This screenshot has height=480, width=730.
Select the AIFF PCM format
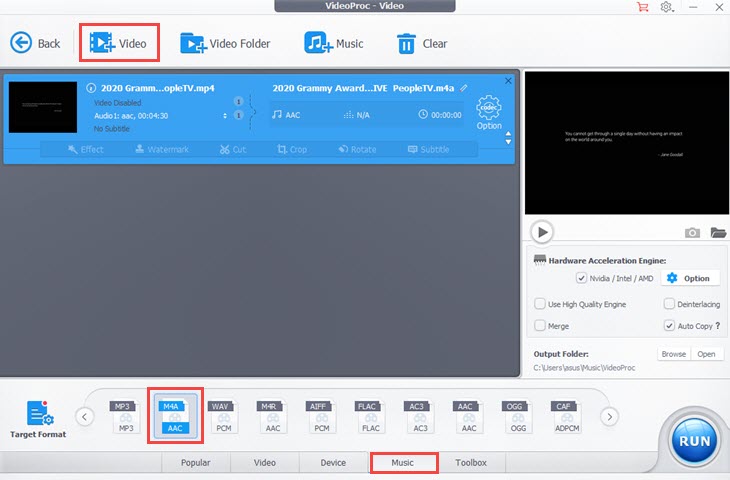[321, 417]
